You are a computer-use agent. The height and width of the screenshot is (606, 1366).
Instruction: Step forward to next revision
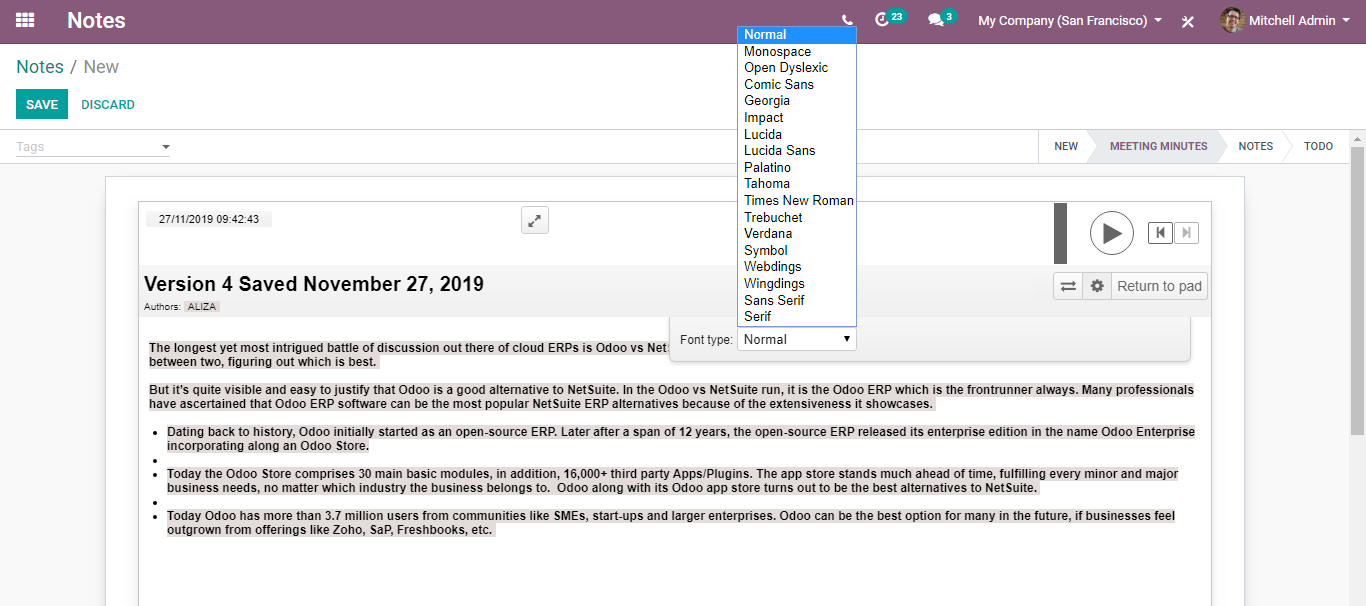coord(1186,233)
